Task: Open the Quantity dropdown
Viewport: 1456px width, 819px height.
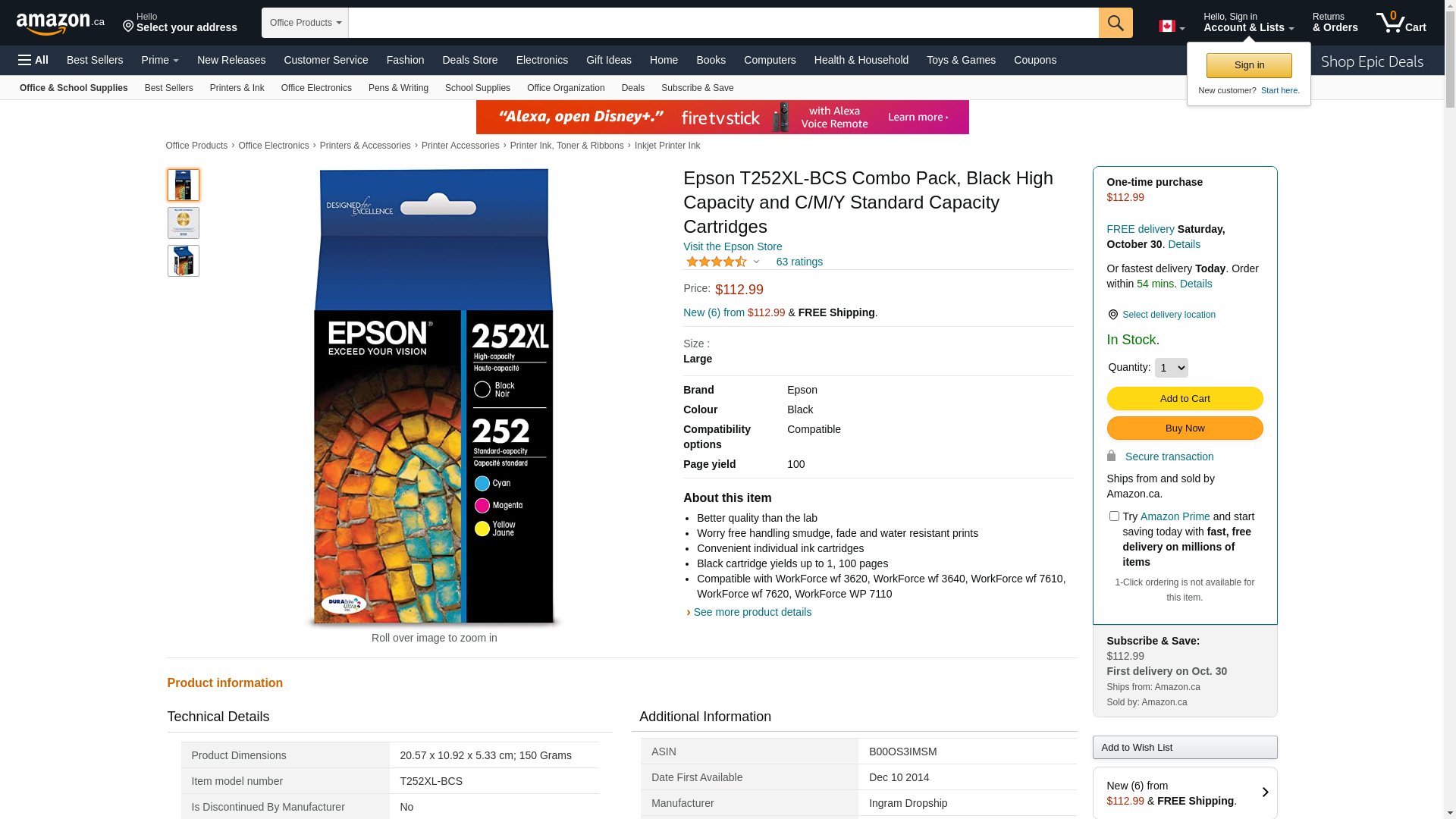Action: click(1171, 368)
